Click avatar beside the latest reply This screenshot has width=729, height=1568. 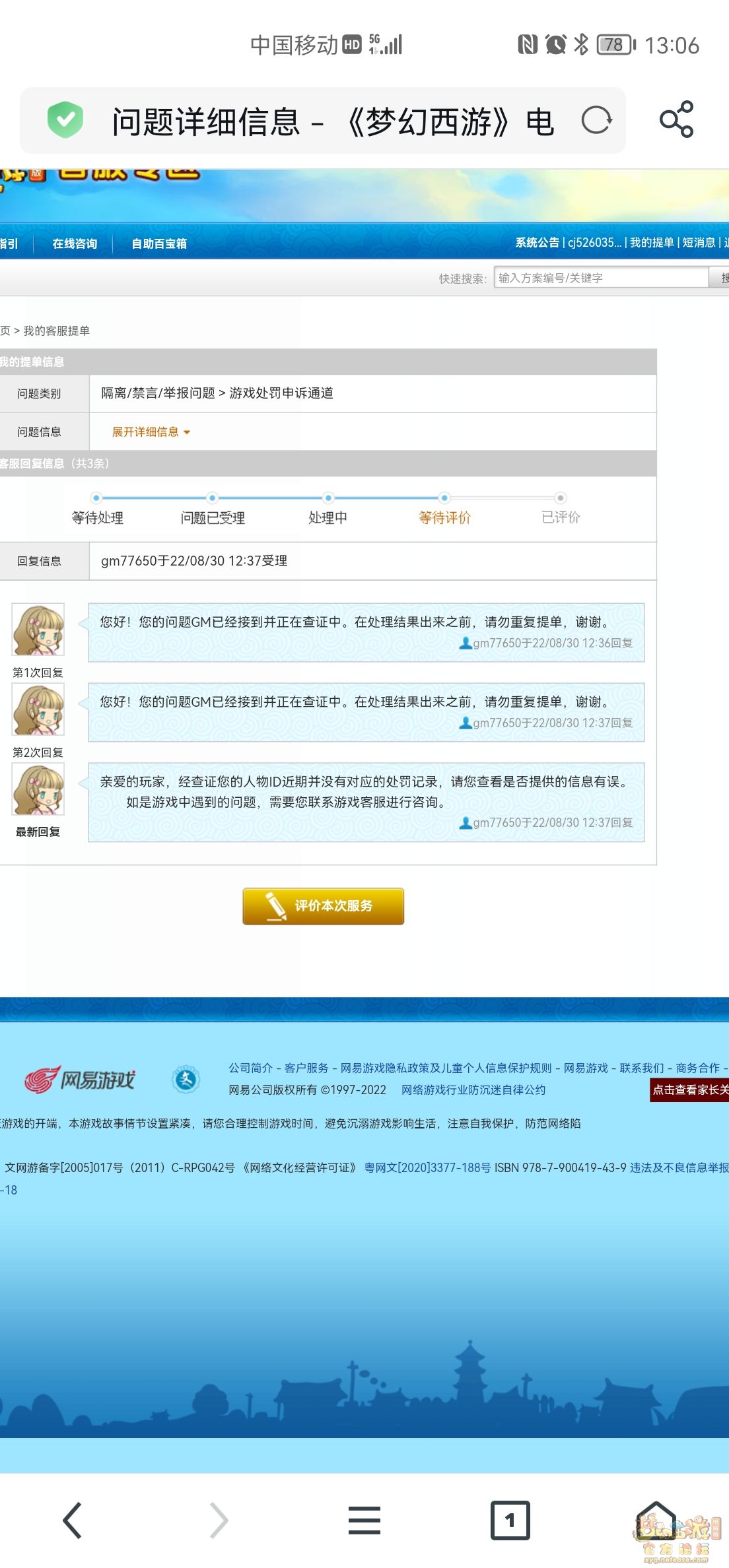pyautogui.click(x=38, y=790)
